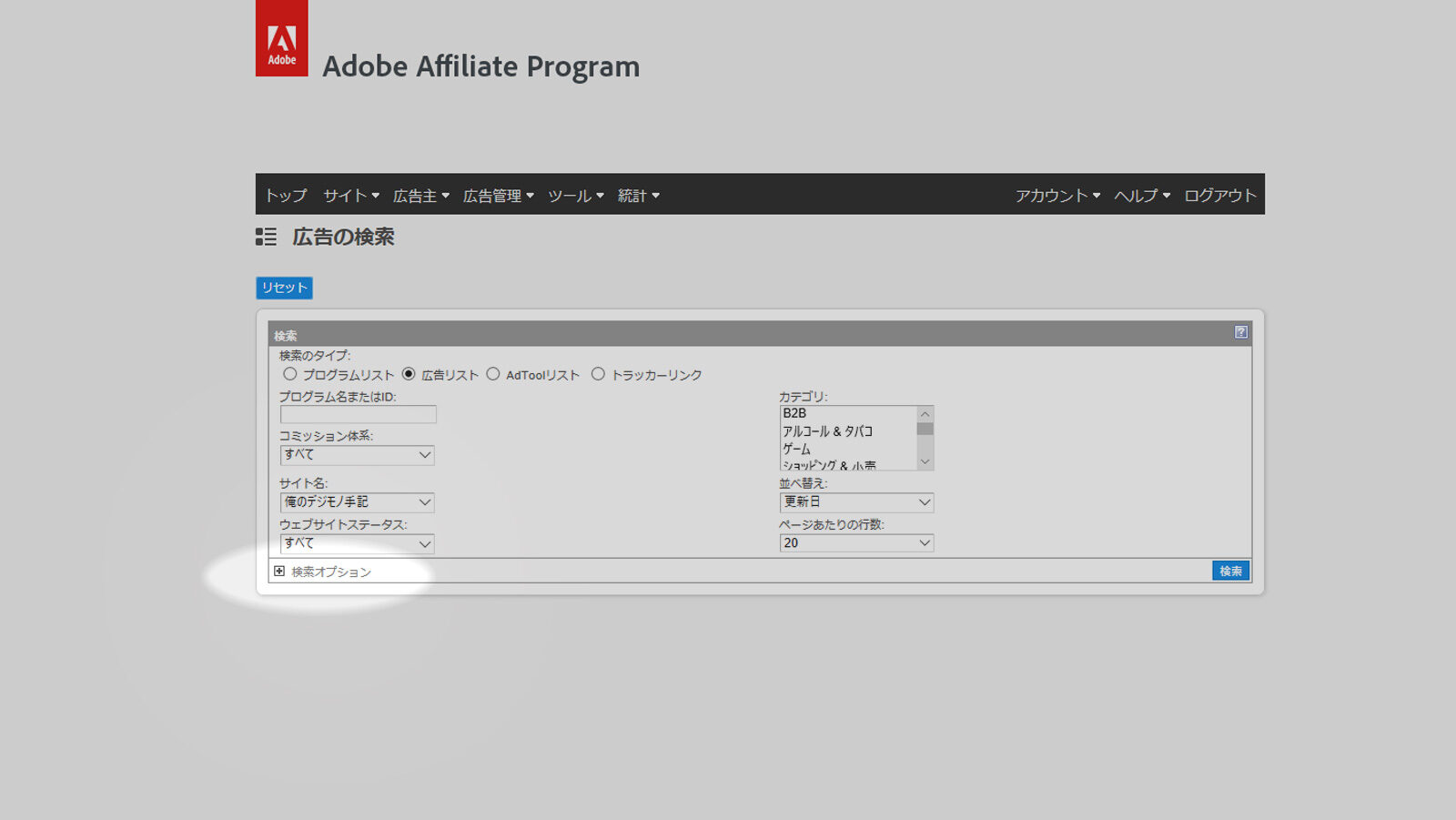The image size is (1456, 820).
Task: Open ページあたりの行数 dropdown
Action: (856, 542)
